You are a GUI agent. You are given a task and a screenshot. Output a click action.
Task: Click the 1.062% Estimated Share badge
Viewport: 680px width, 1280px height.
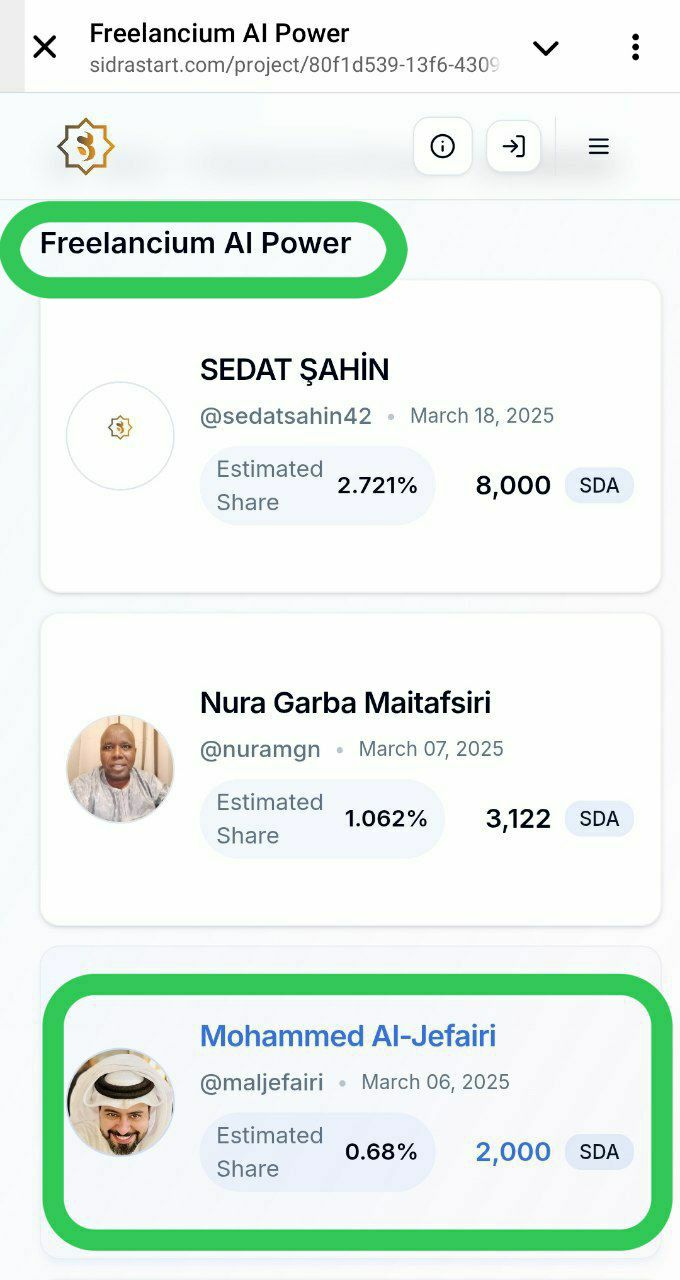click(x=321, y=819)
